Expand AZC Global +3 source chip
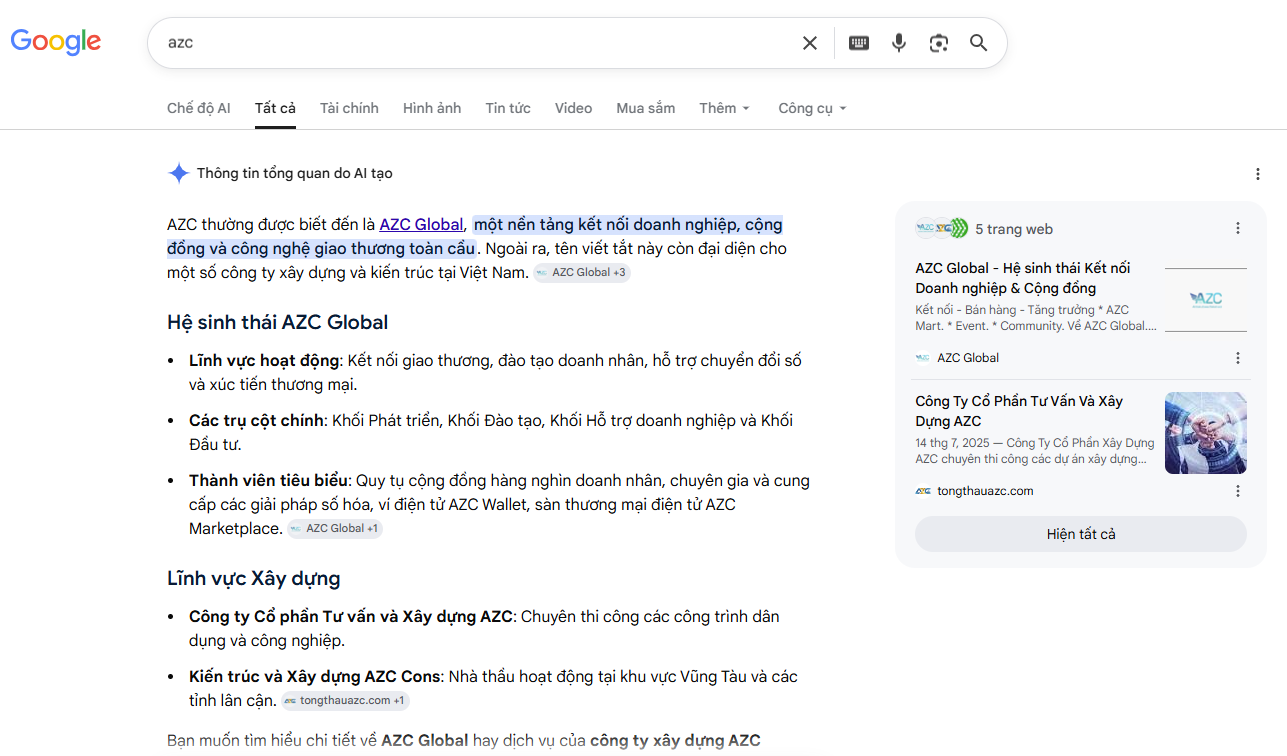 click(581, 272)
